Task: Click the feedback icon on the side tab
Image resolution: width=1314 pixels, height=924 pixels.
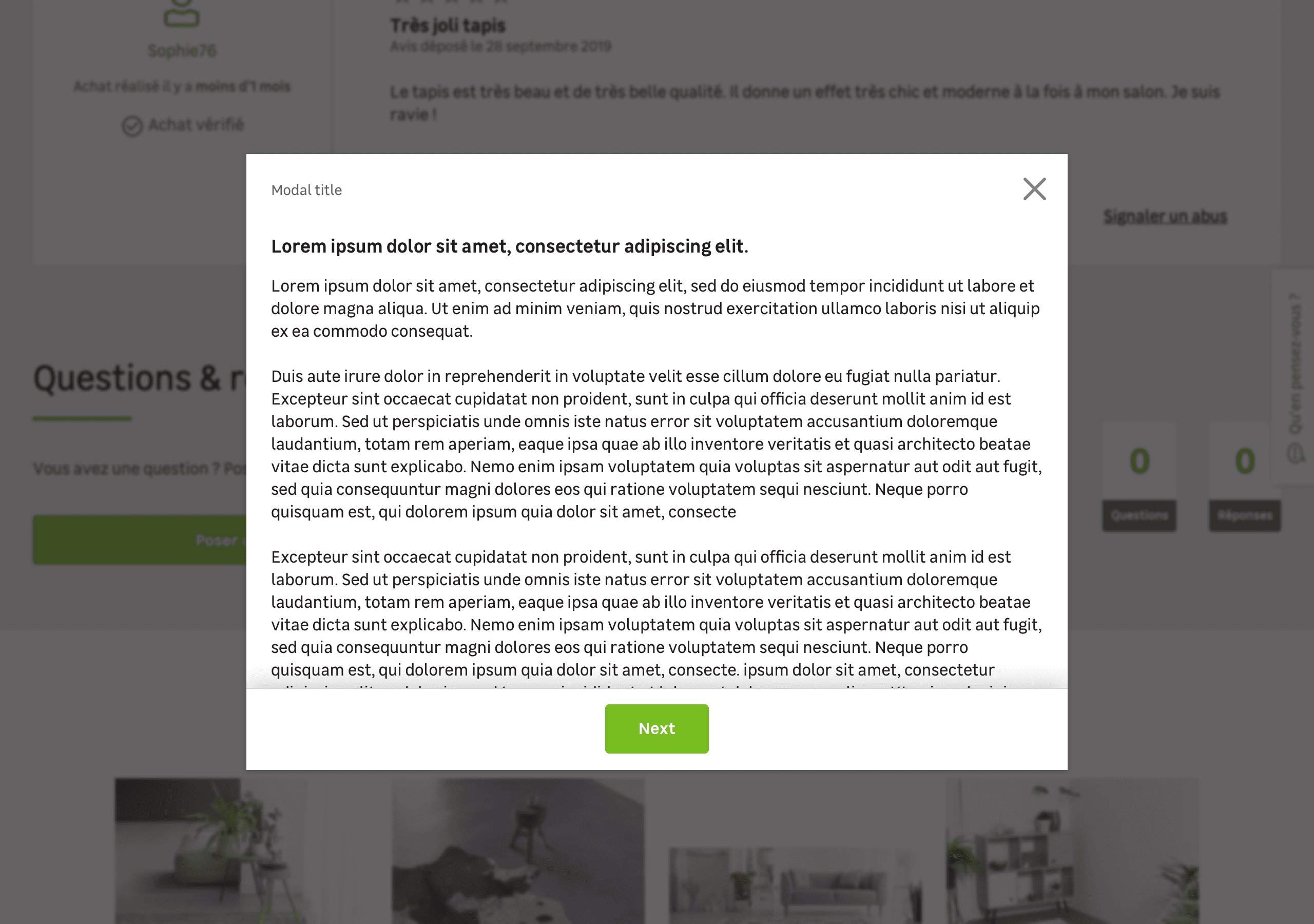Action: click(1296, 453)
